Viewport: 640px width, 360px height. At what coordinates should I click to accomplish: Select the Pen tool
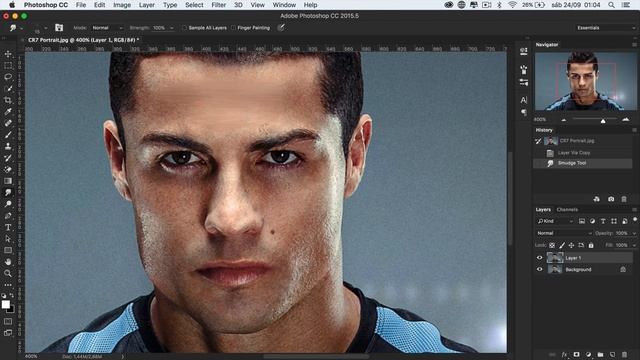pyautogui.click(x=8, y=216)
